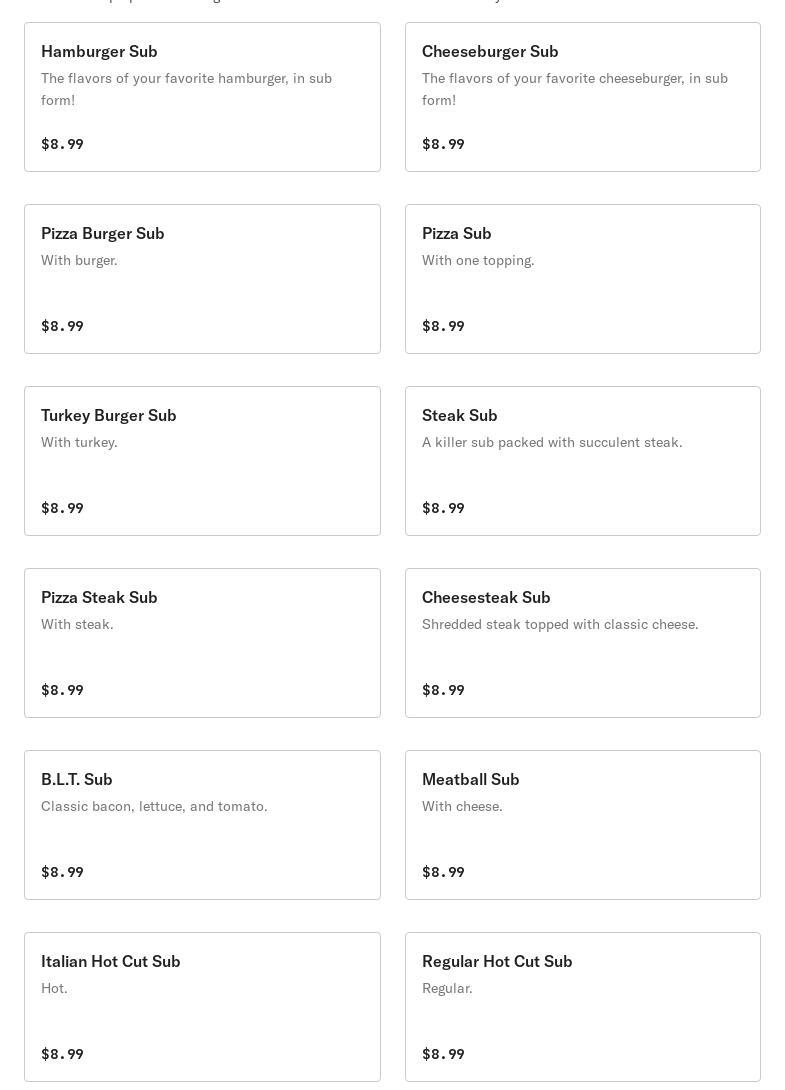
Task: Open the Hamburger Sub menu item
Action: pyautogui.click(x=202, y=97)
